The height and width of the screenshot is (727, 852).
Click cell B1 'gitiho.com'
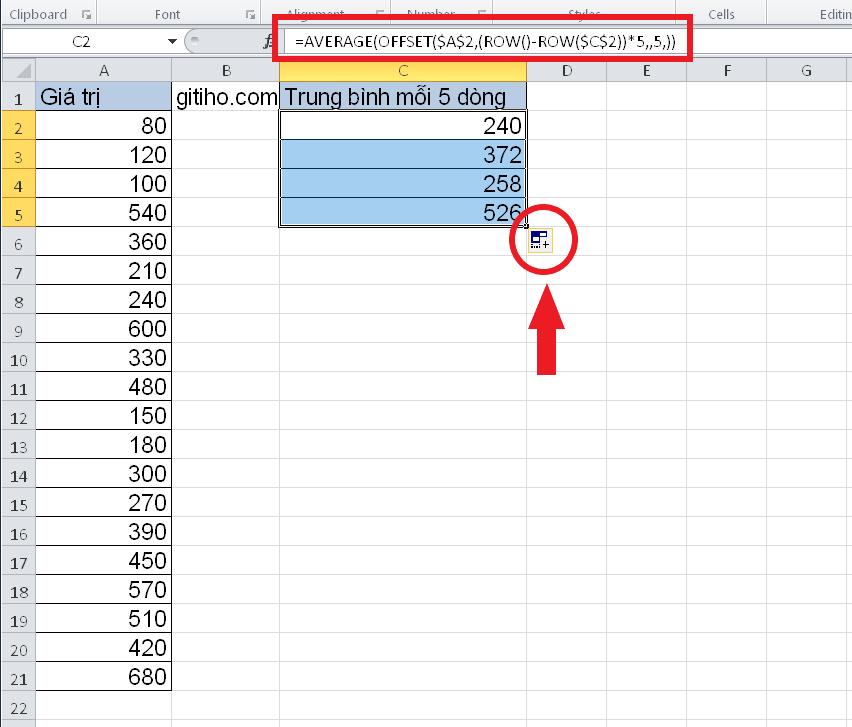coord(225,96)
